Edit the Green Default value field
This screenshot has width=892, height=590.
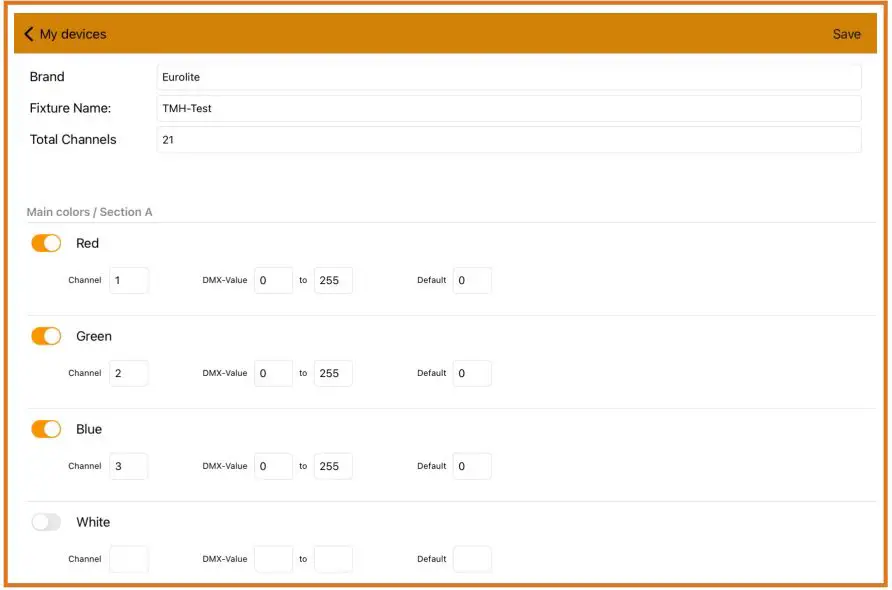point(472,373)
